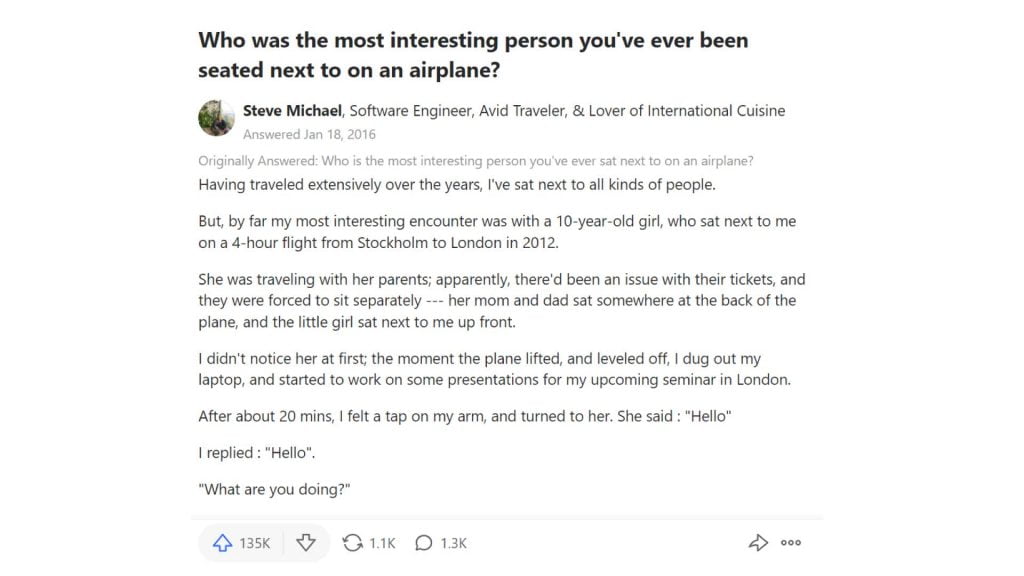Click the paragraph starting Having traveled extensively
This screenshot has height=576, width=1024.
(x=456, y=185)
